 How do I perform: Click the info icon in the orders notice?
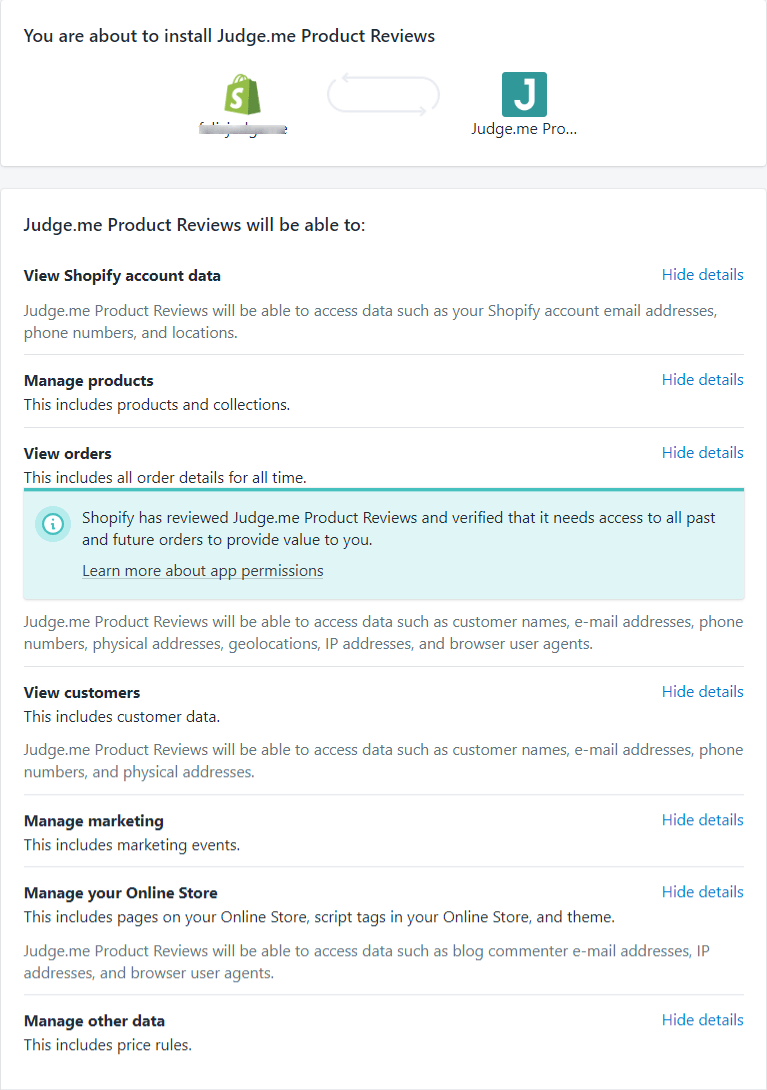coord(53,524)
